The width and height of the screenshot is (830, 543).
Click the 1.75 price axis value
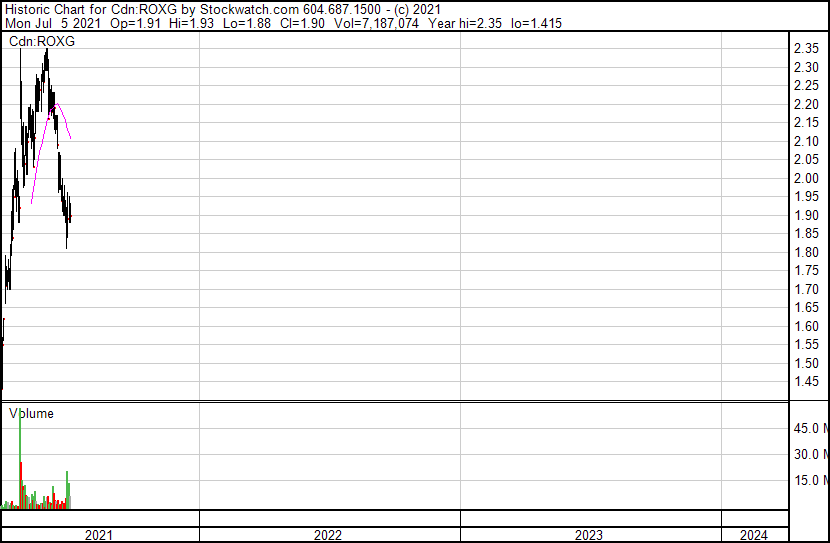coord(806,270)
